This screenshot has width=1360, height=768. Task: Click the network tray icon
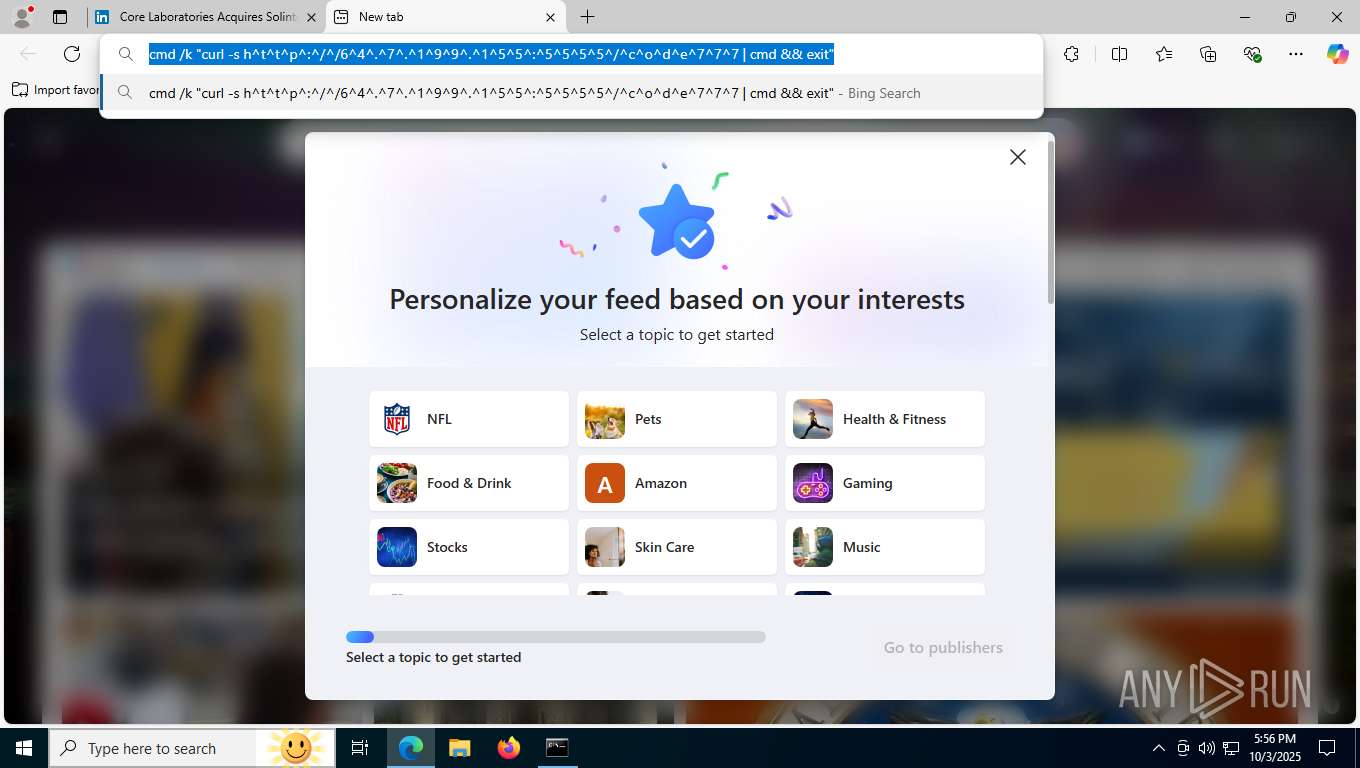coord(1231,748)
